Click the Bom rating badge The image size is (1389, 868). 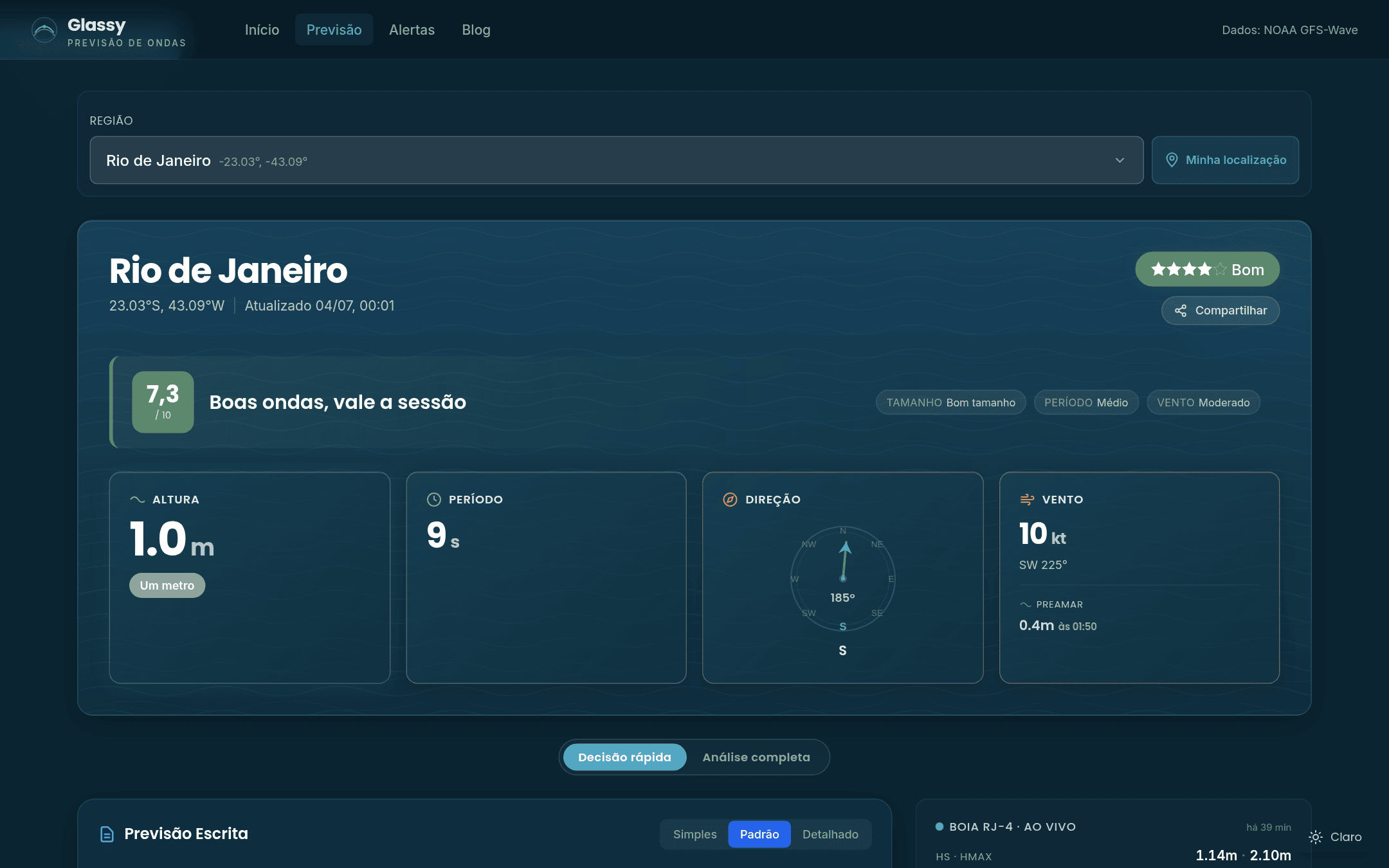(x=1207, y=269)
